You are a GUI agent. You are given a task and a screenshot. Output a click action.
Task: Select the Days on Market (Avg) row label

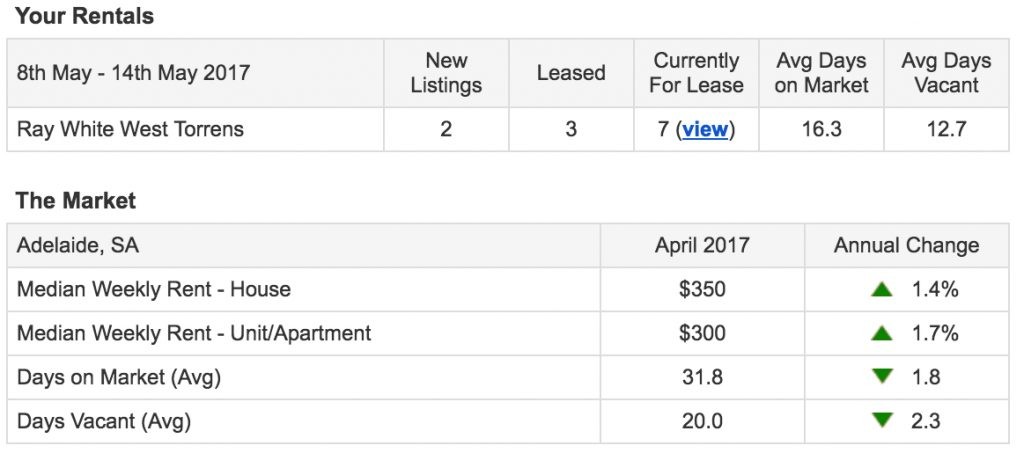point(119,377)
